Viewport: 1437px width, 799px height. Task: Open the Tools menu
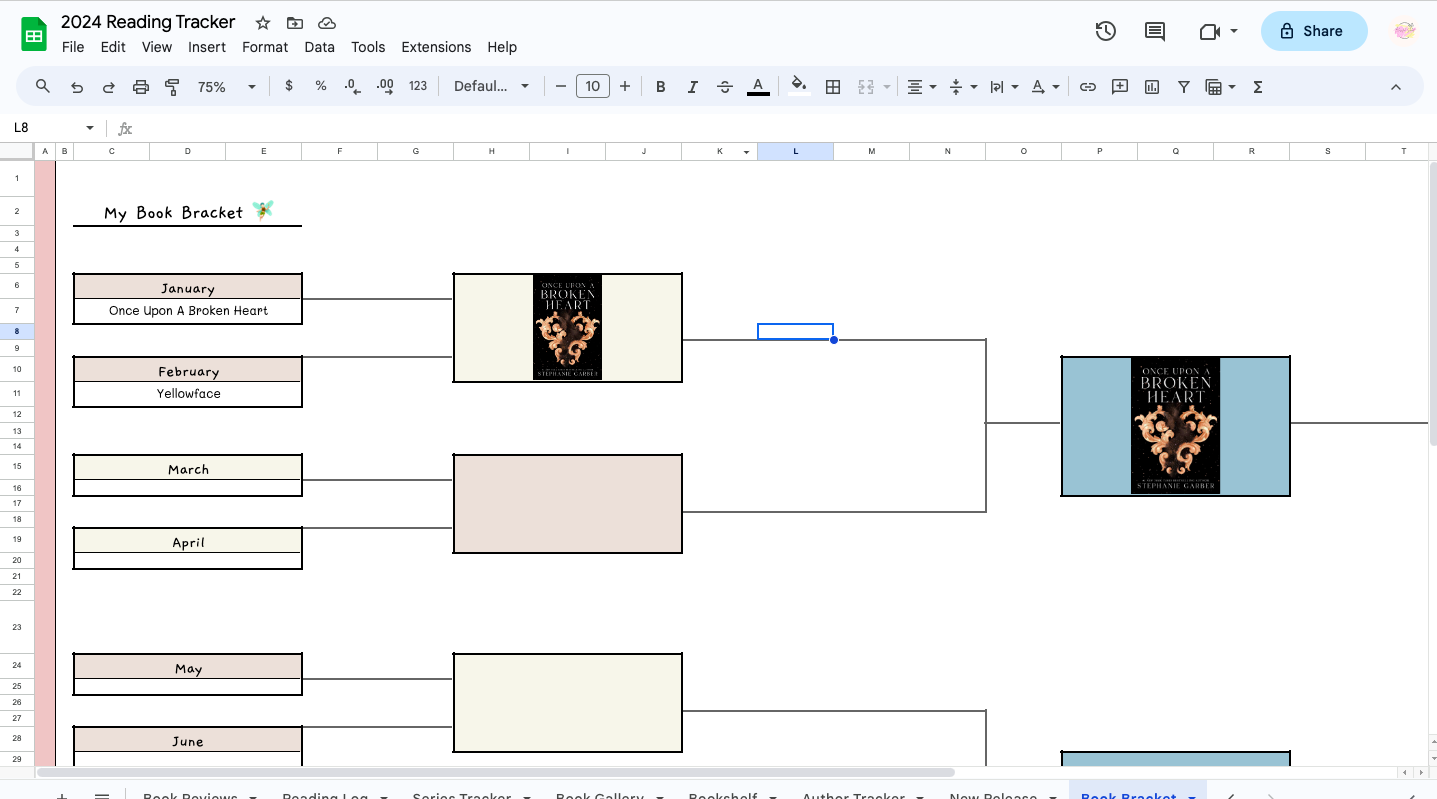(x=368, y=47)
